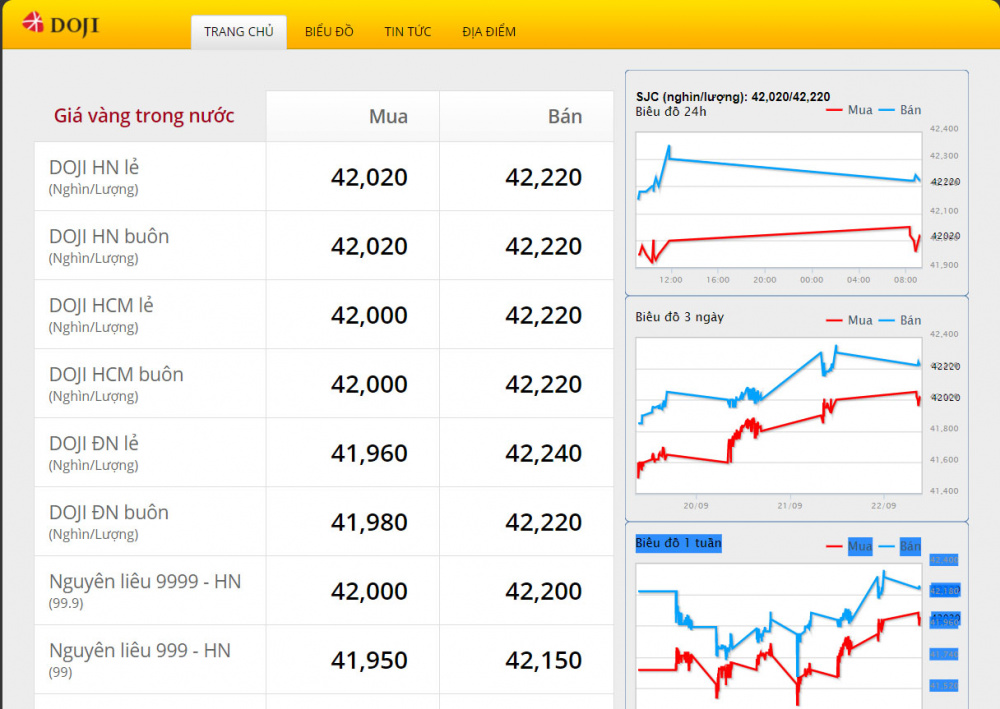Click the DOJI logo
1000x709 pixels.
click(x=61, y=24)
